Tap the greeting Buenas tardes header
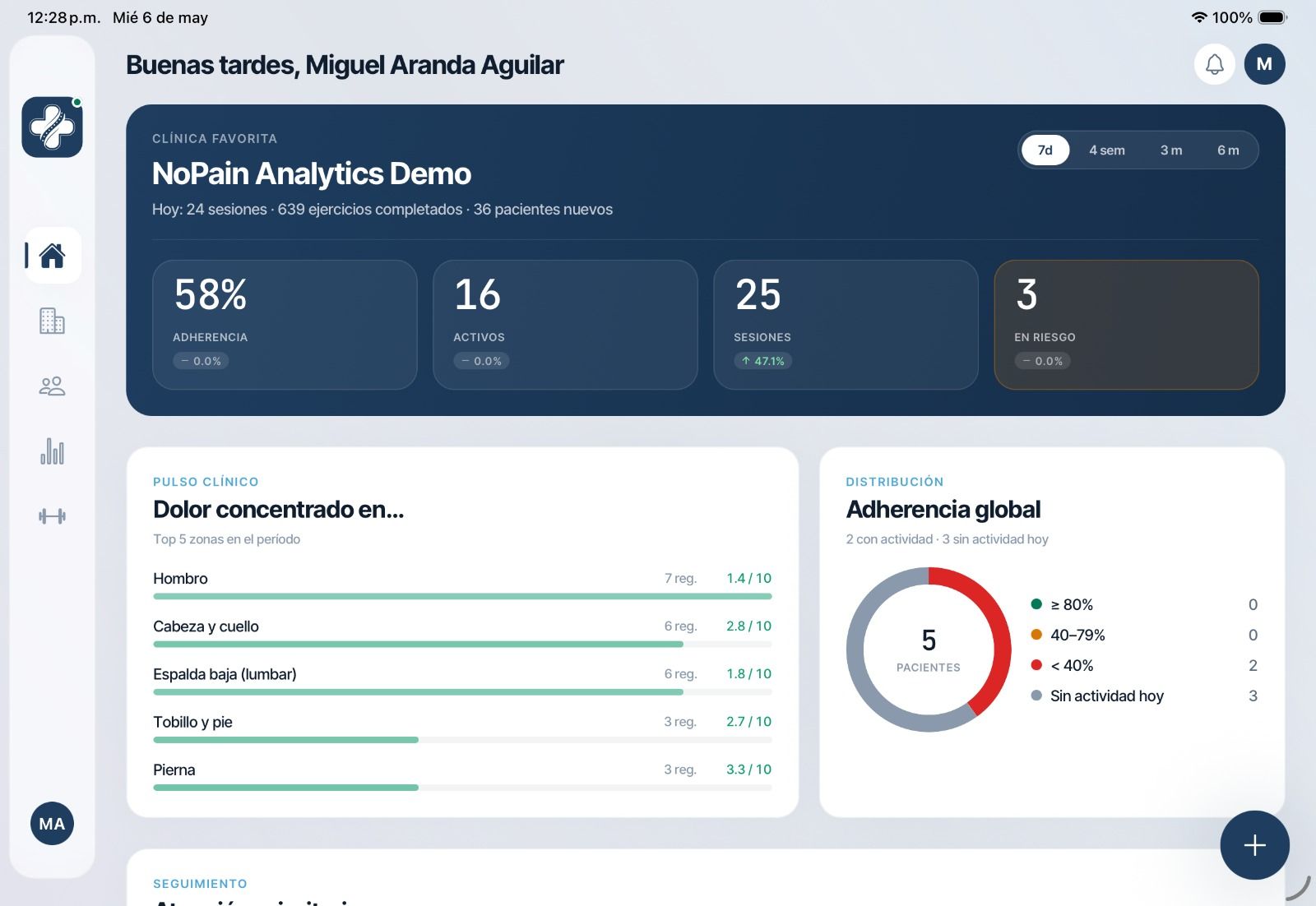Screen dimensions: 1316x906 [345, 65]
